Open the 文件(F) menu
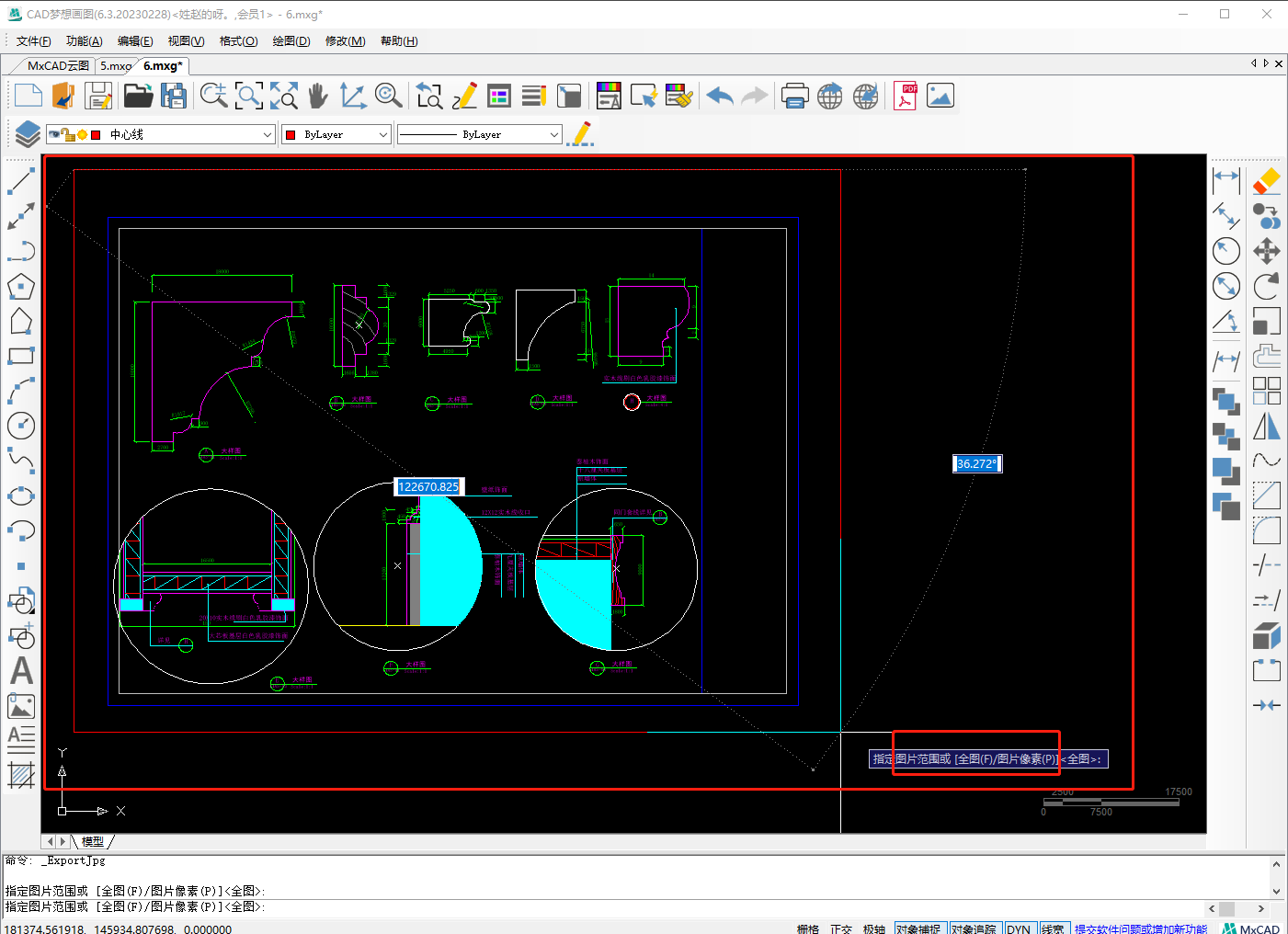 click(x=34, y=41)
